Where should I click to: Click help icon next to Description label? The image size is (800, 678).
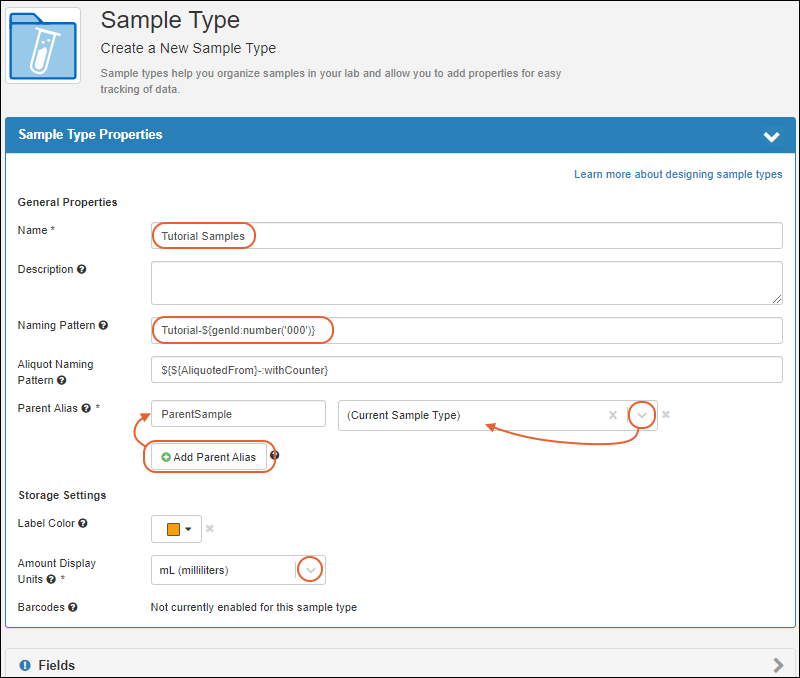tap(82, 270)
